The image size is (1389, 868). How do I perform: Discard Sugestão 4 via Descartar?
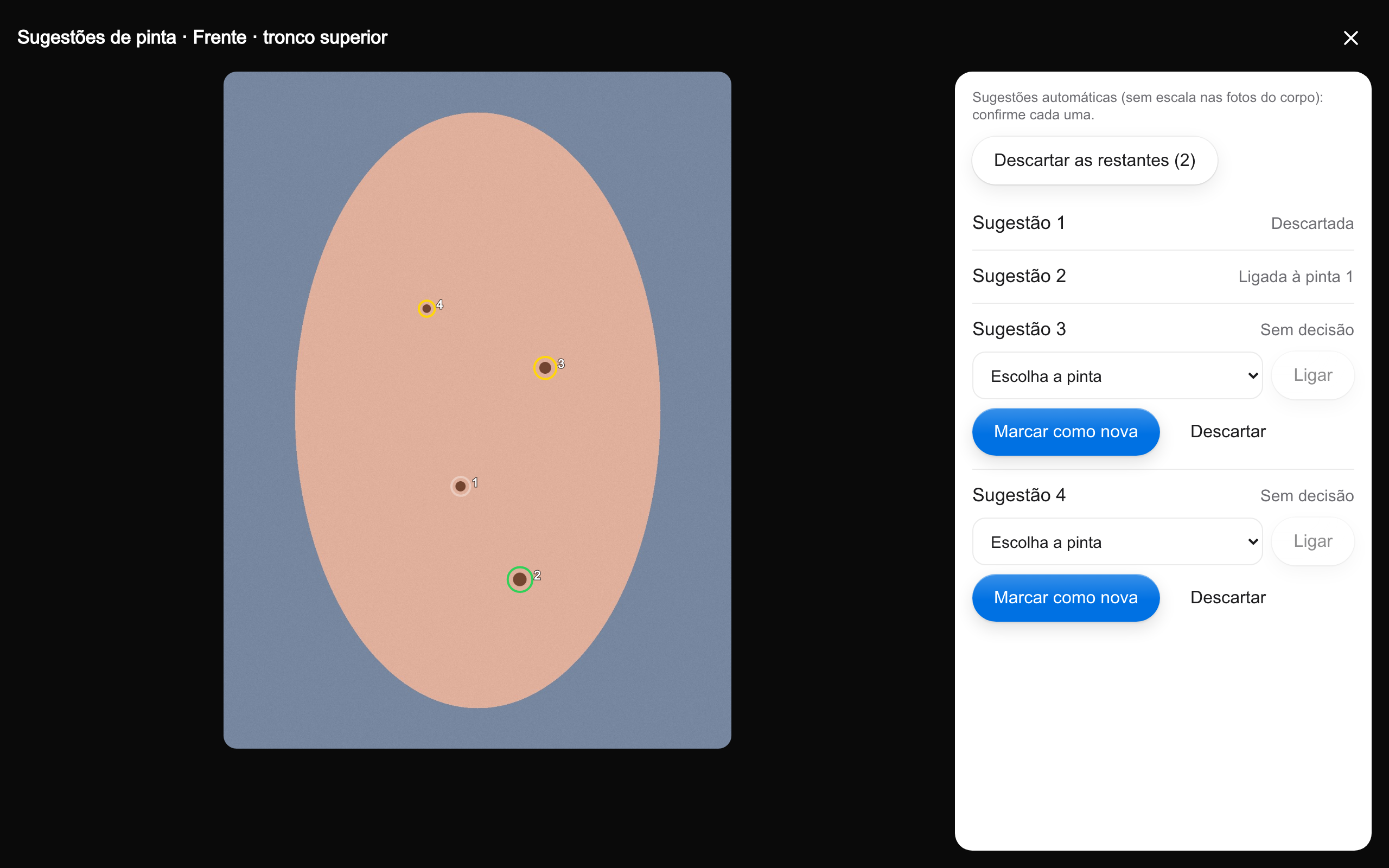(1228, 598)
